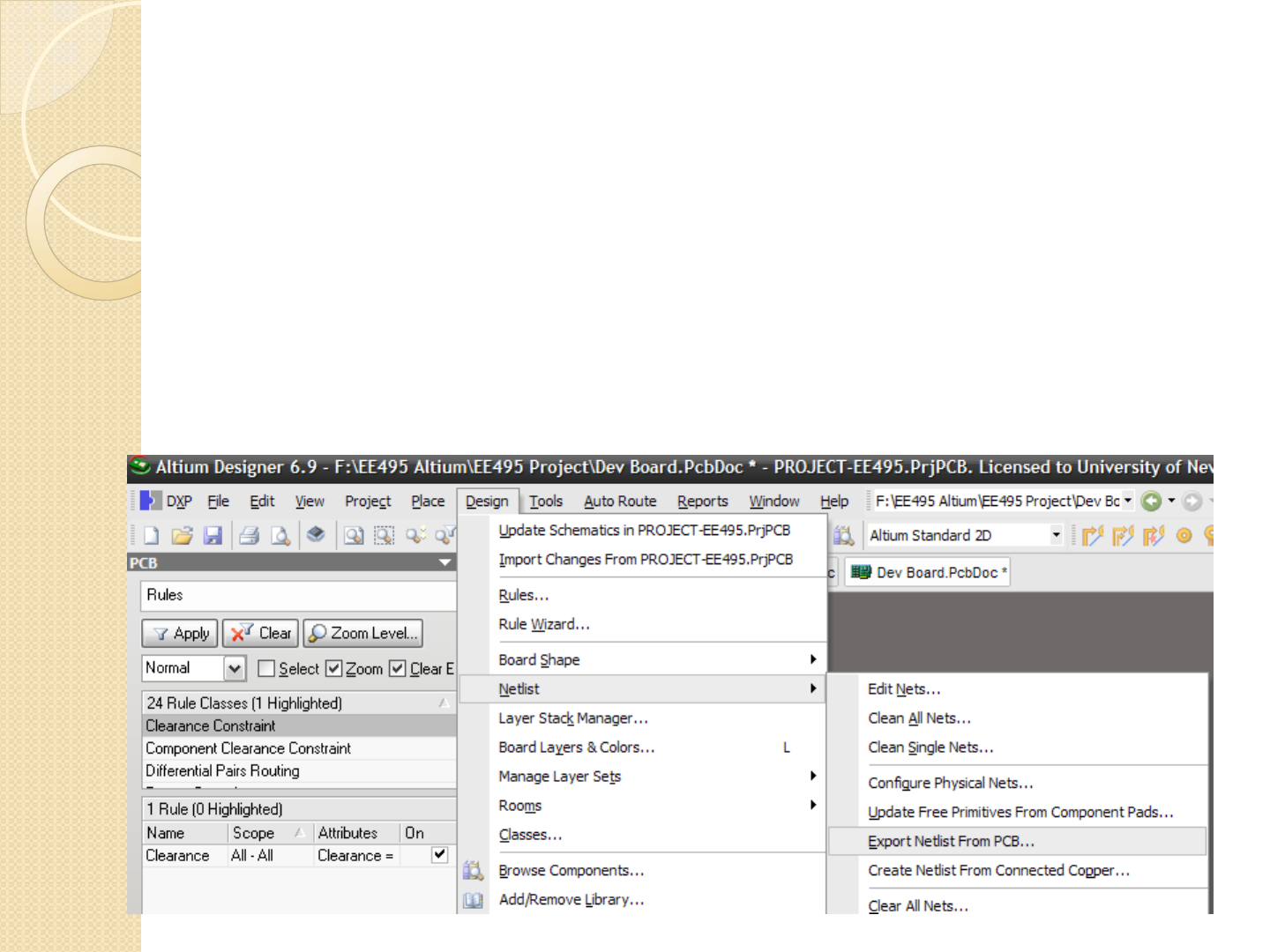The height and width of the screenshot is (952, 1270).
Task: Click the Browse Components menu icon
Action: click(x=474, y=871)
